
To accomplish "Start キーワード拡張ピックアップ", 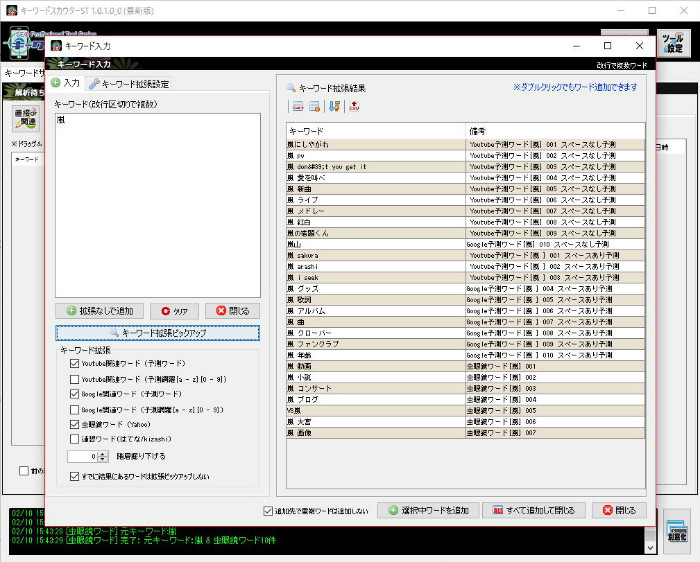I will (158, 333).
